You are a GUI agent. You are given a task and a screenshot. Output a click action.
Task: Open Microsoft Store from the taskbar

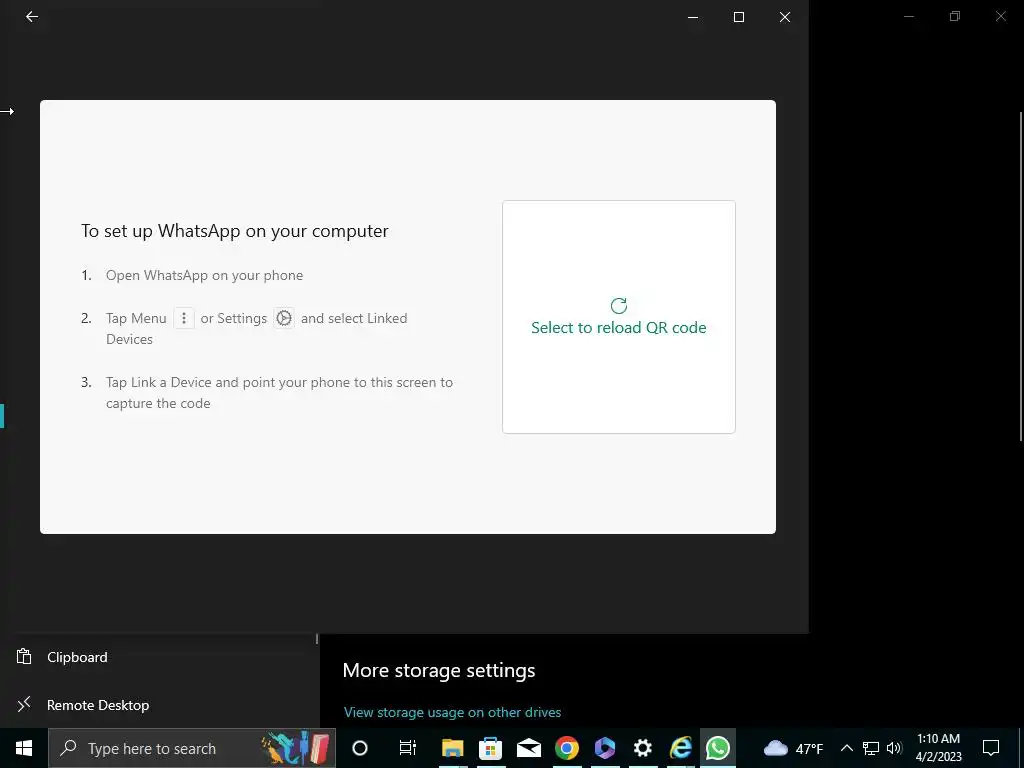(490, 748)
